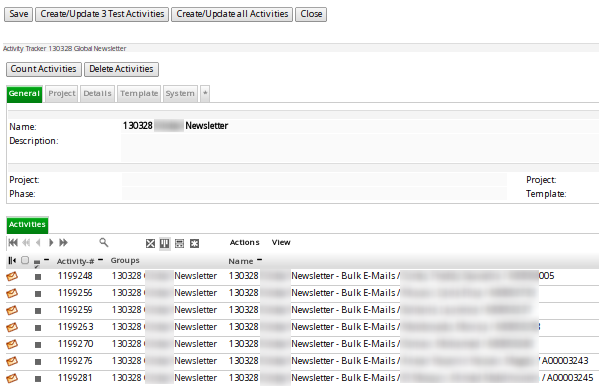Click the status column header icon
This screenshot has height=386, width=599.
[x=37, y=263]
